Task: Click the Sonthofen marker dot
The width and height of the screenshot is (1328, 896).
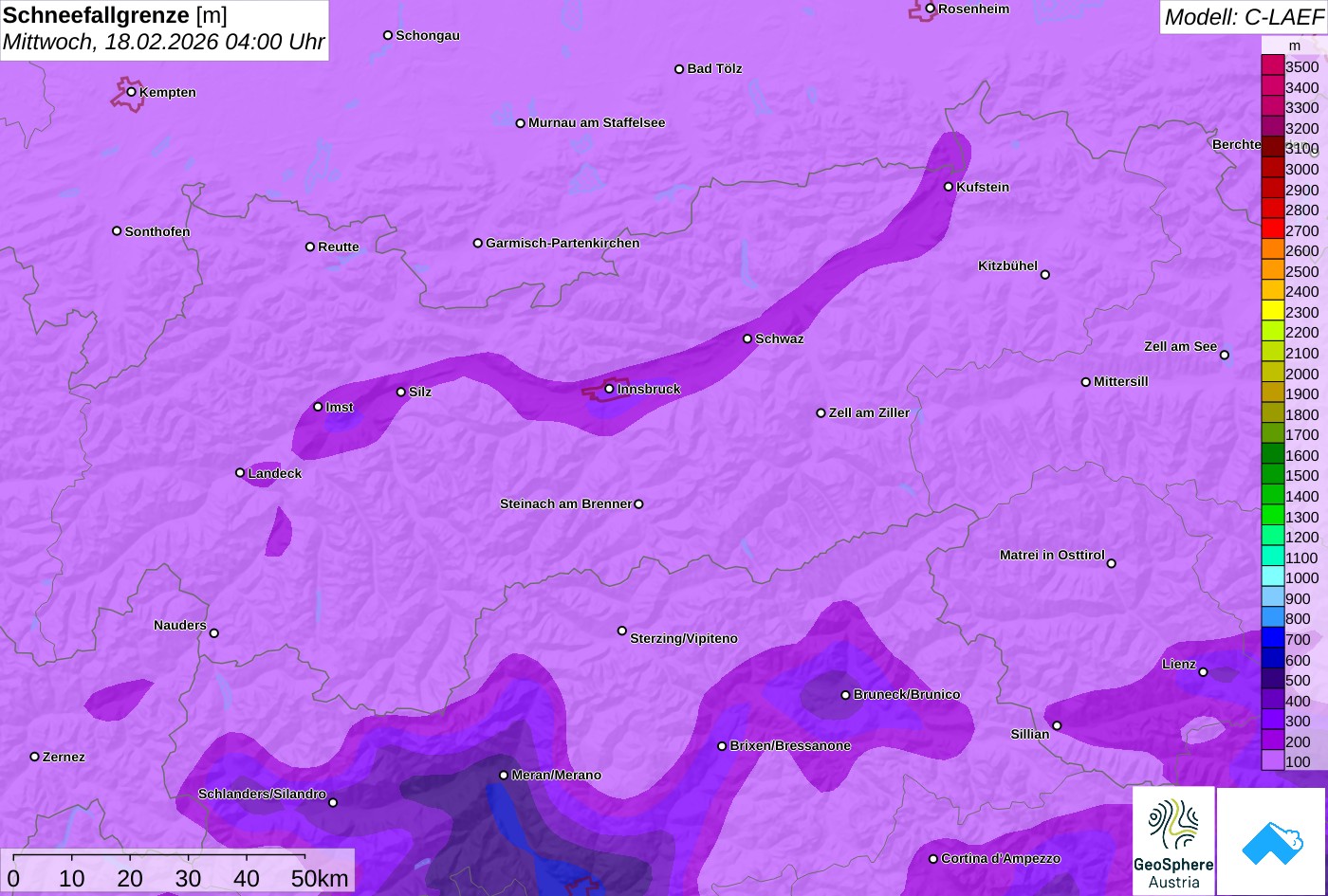Action: click(x=117, y=231)
